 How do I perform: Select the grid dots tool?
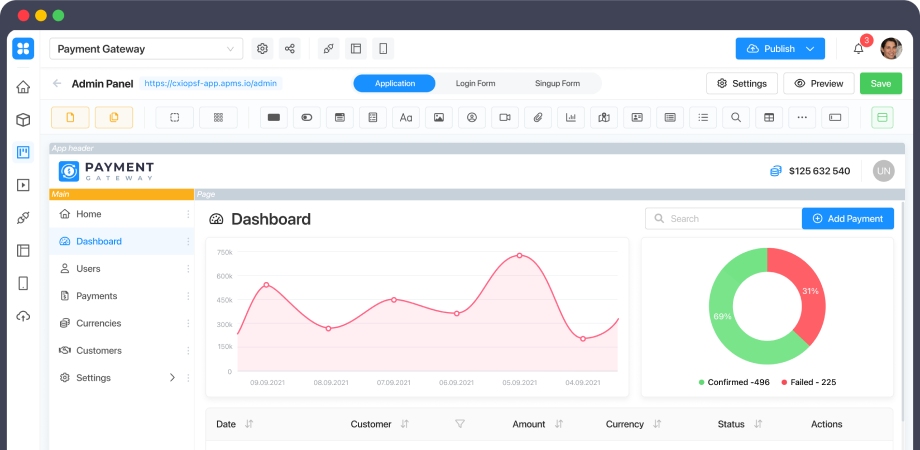[x=218, y=117]
